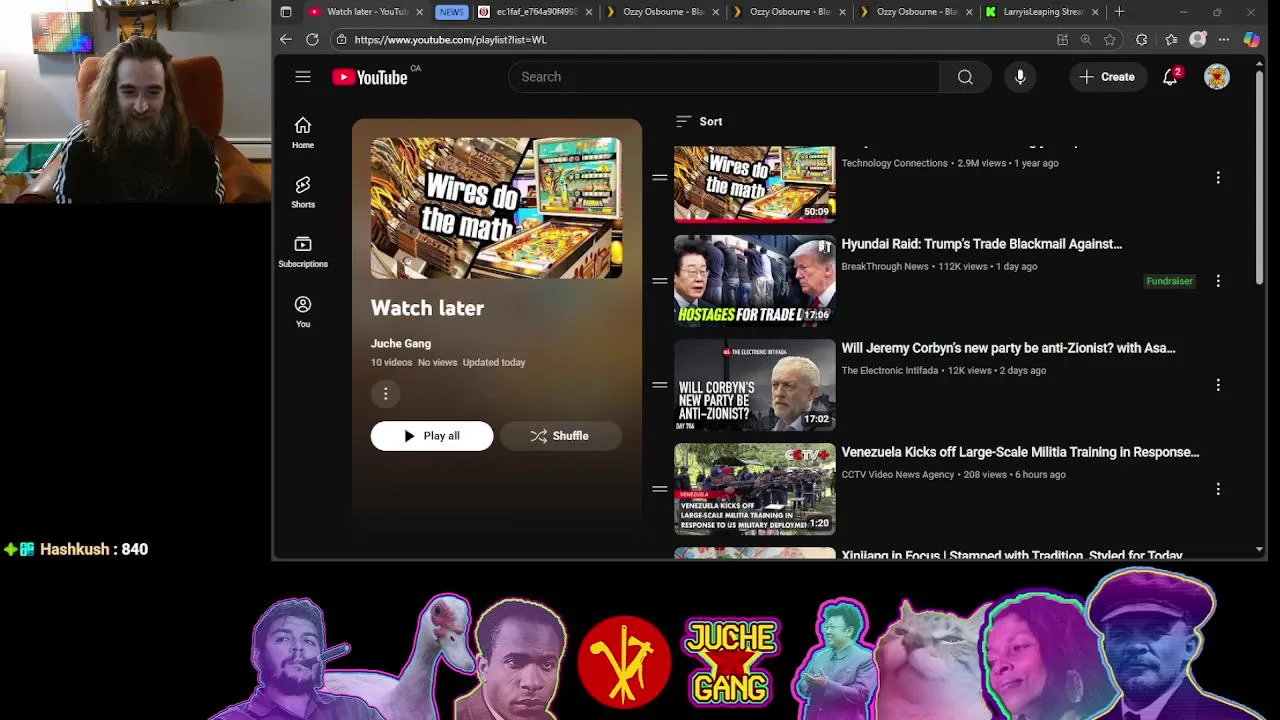Reload the page with the refresh icon
The height and width of the screenshot is (720, 1280).
312,40
